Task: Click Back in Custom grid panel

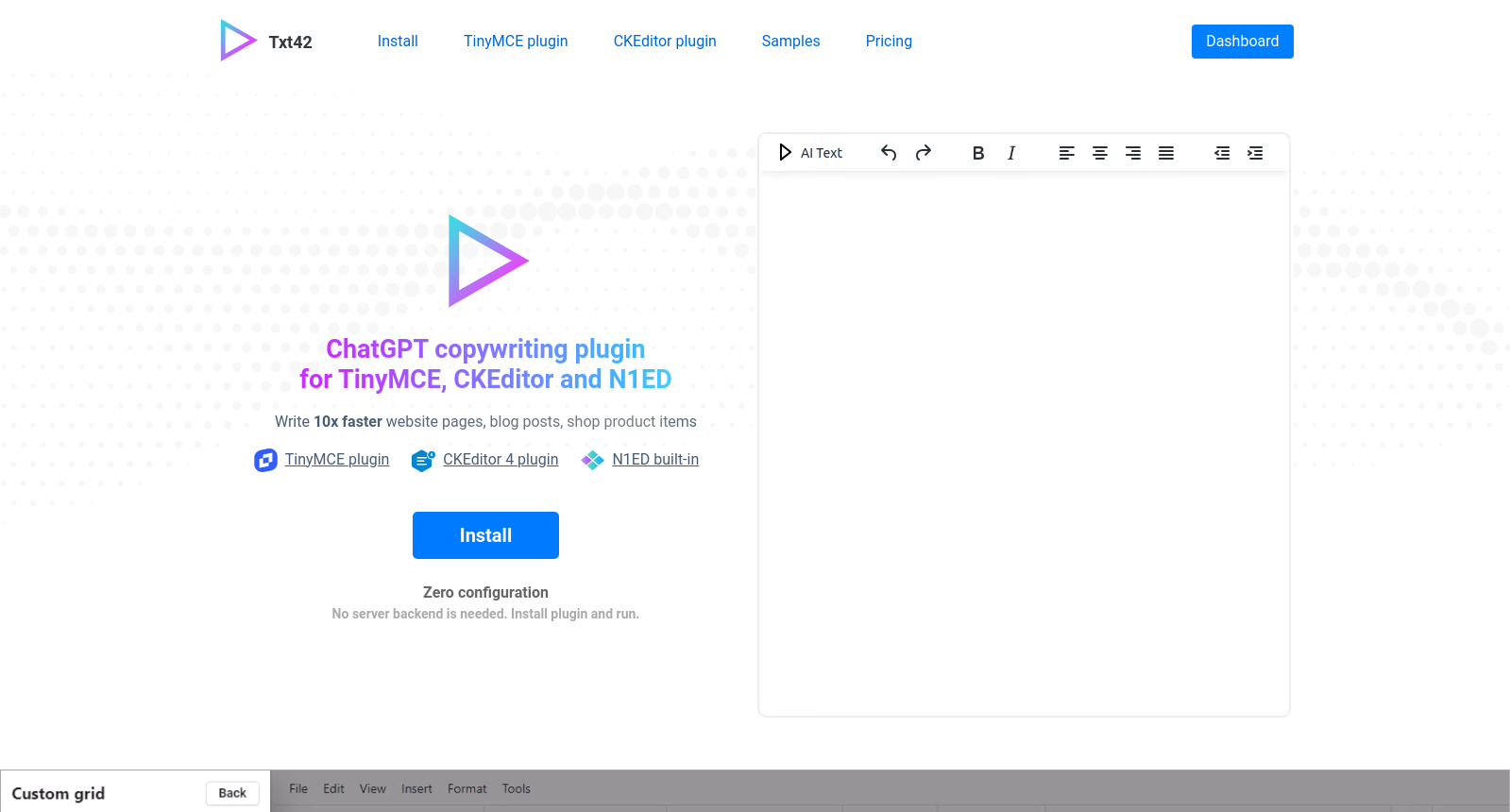Action: [x=232, y=793]
